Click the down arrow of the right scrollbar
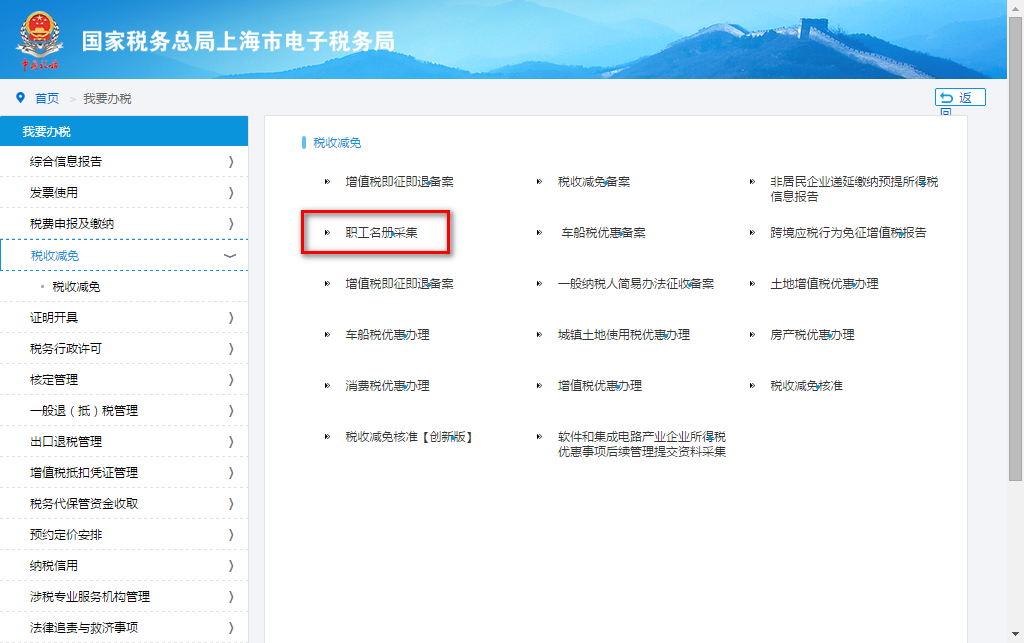1024x643 pixels. tap(1014, 633)
